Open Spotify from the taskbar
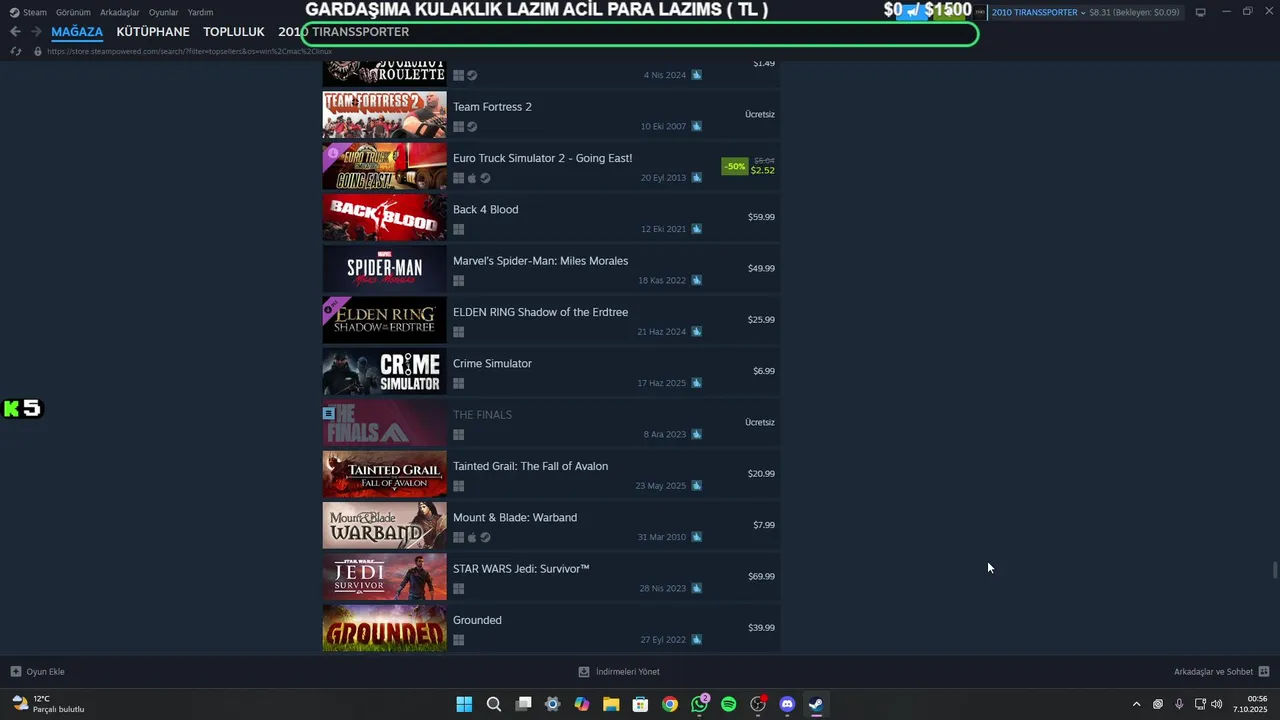The image size is (1280, 720). click(x=729, y=704)
